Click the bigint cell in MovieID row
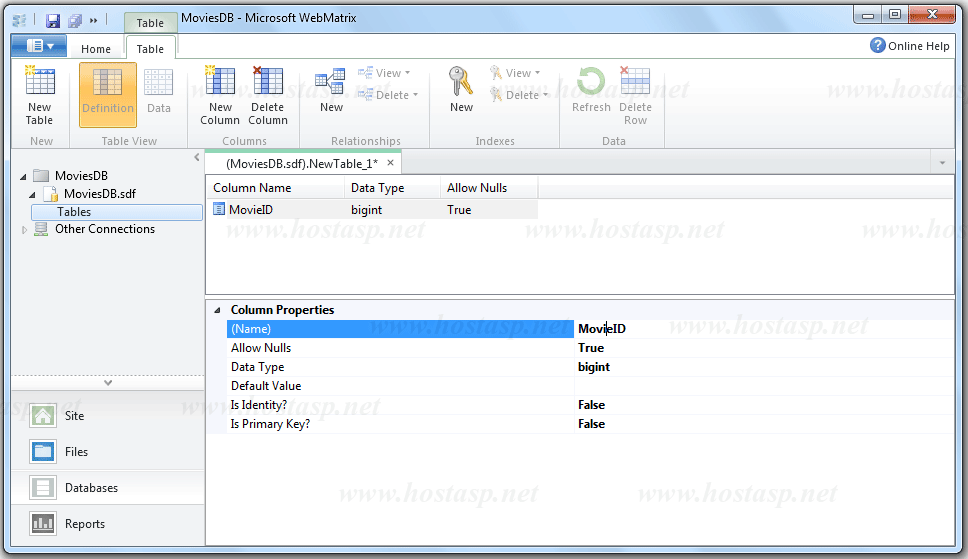The height and width of the screenshot is (559, 968). (392, 210)
